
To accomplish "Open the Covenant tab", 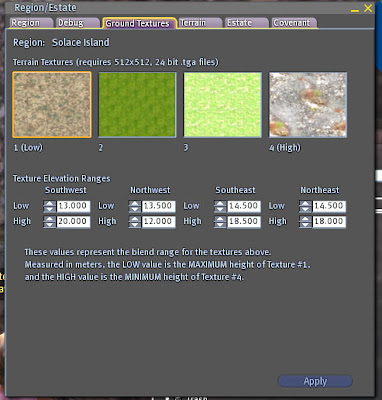I will [294, 23].
